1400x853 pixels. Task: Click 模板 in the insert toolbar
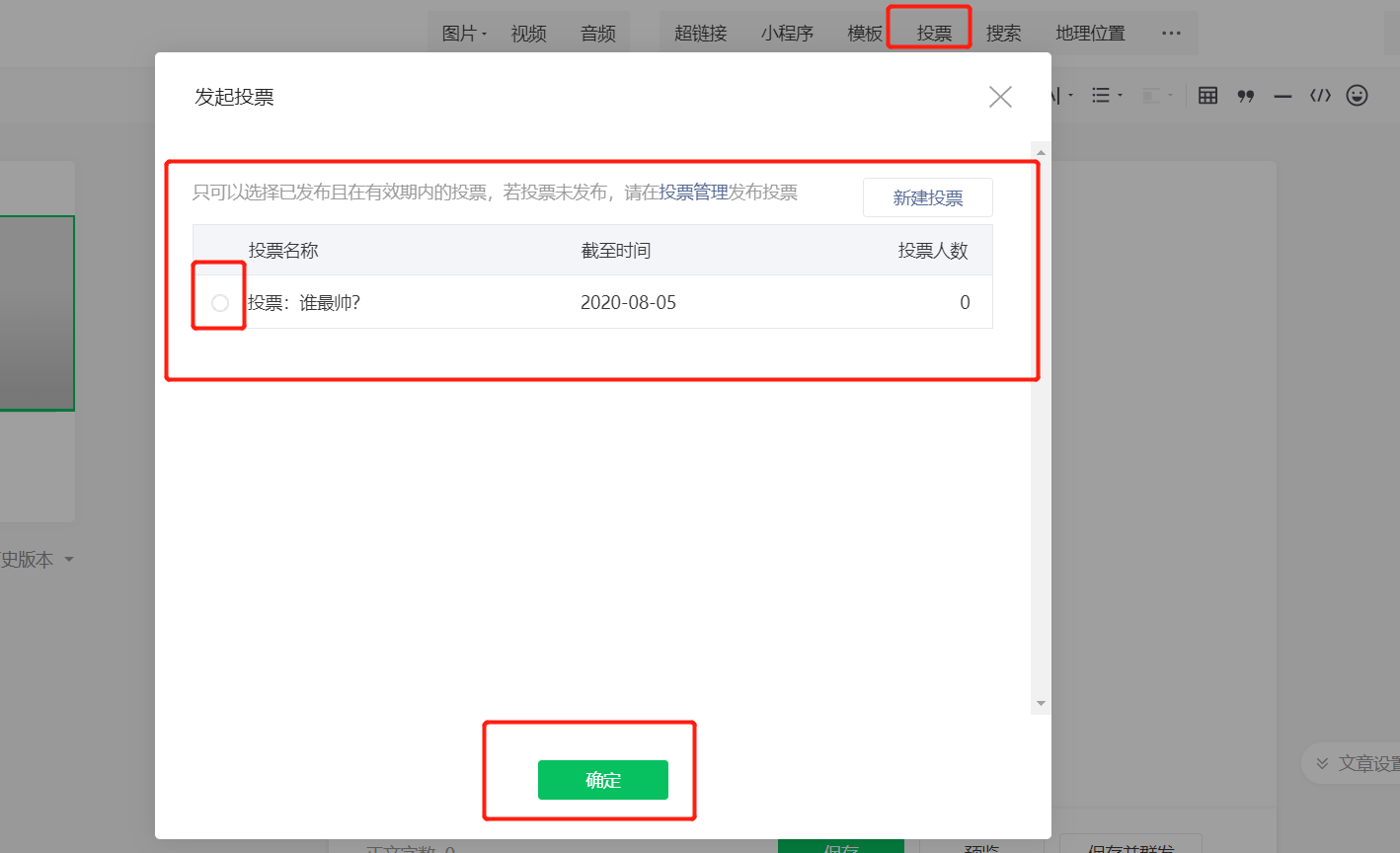(x=865, y=34)
